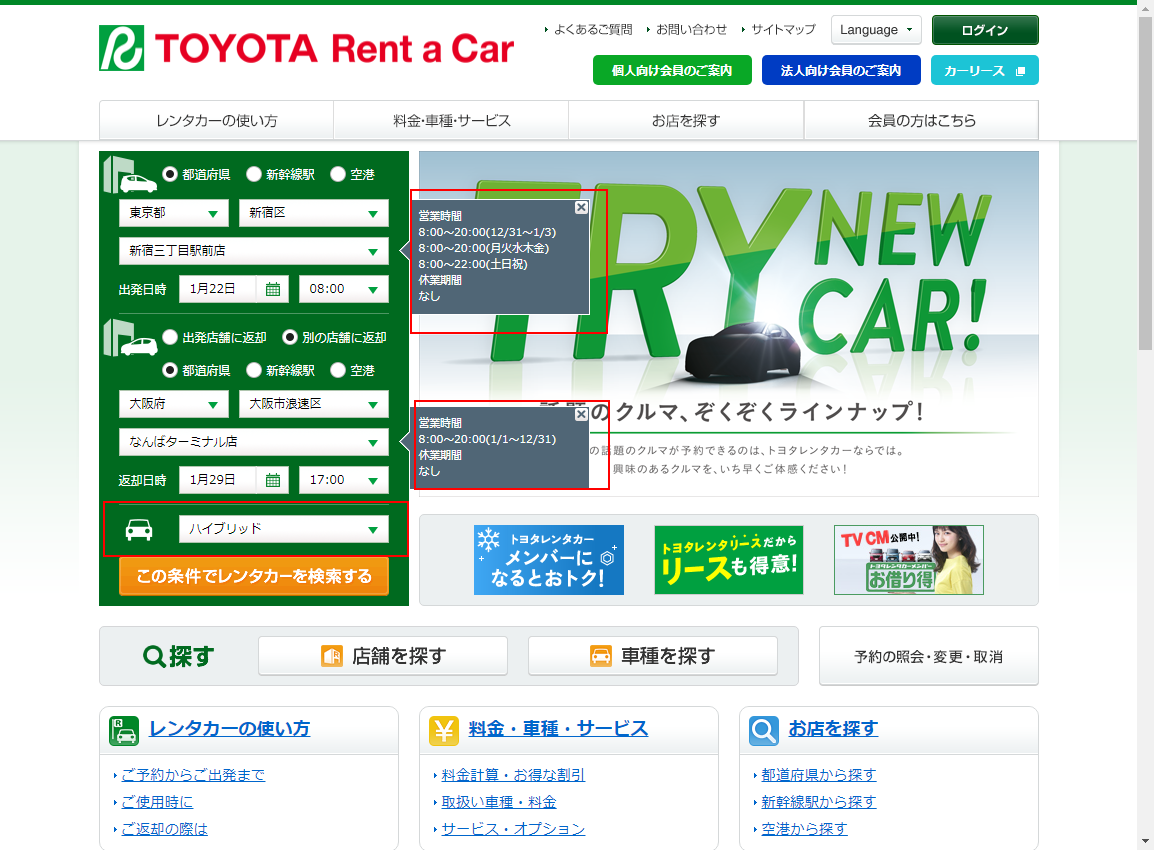The height and width of the screenshot is (850, 1154).
Task: Click the TV CM お借り得 banner
Action: point(909,560)
